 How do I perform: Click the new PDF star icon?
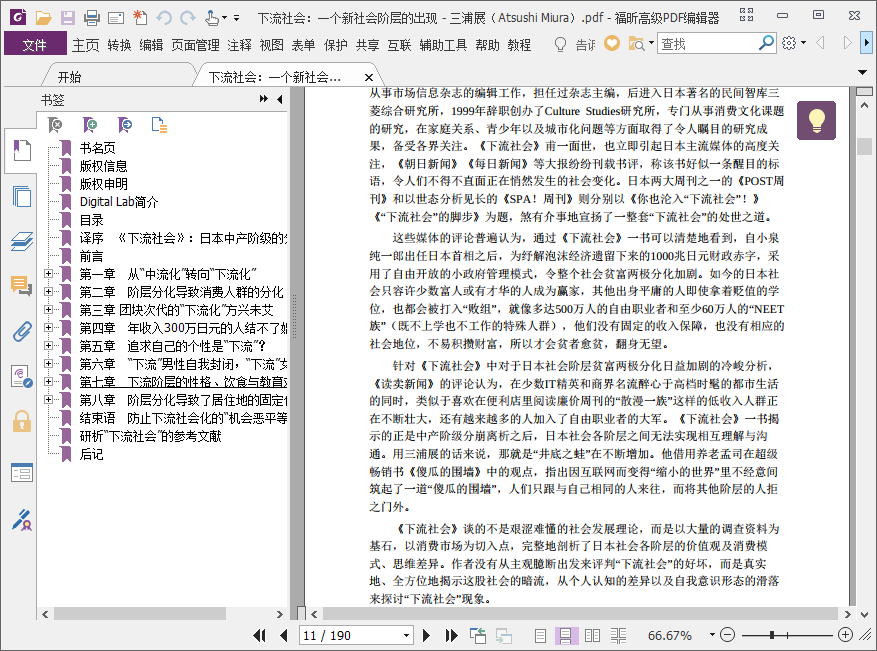pyautogui.click(x=140, y=18)
